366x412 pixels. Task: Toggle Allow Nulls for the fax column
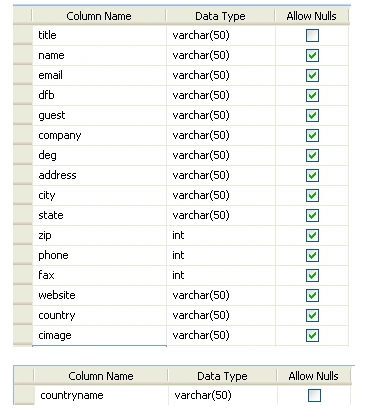pos(312,275)
